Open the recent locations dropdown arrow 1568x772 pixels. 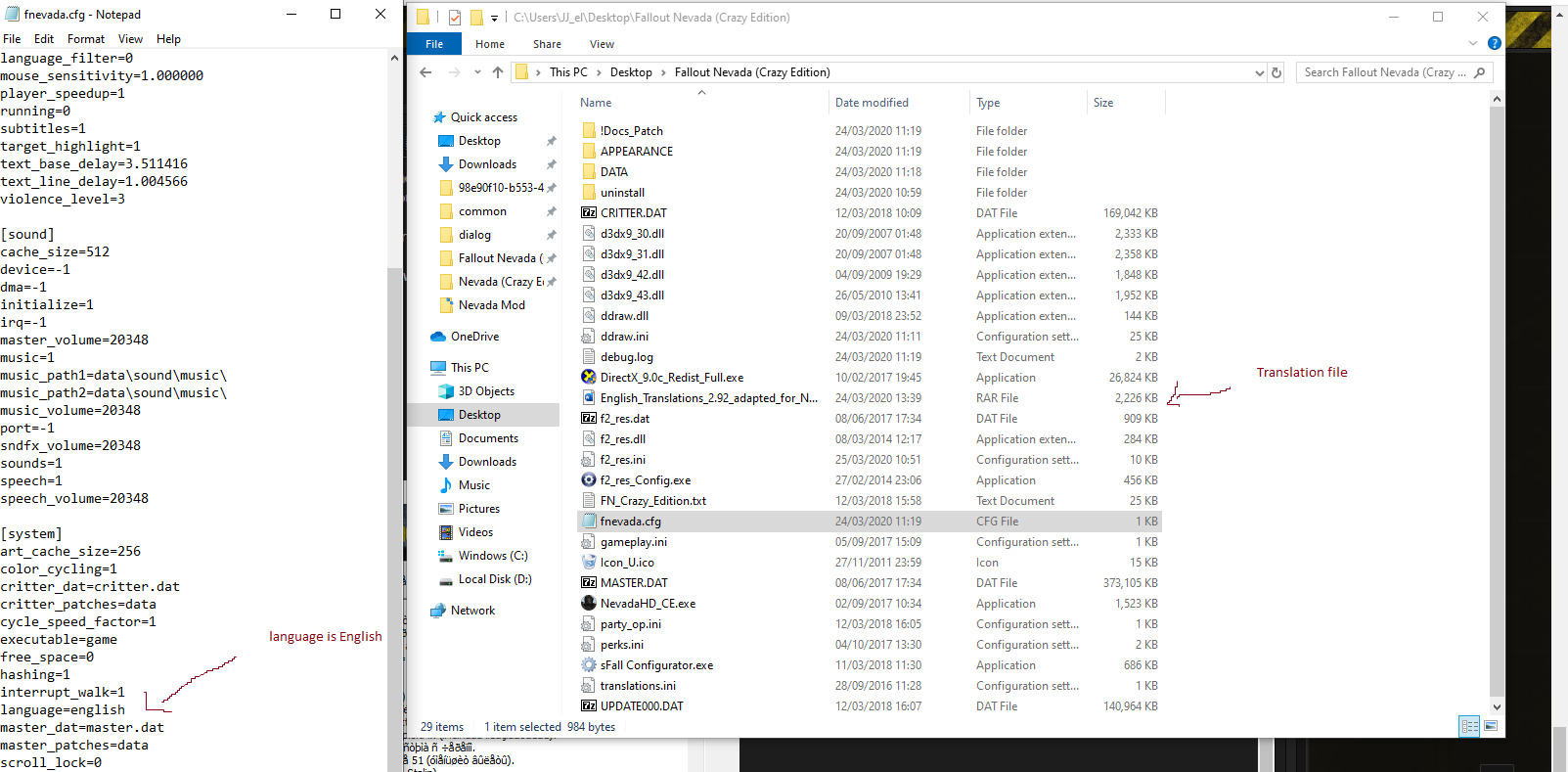(477, 72)
